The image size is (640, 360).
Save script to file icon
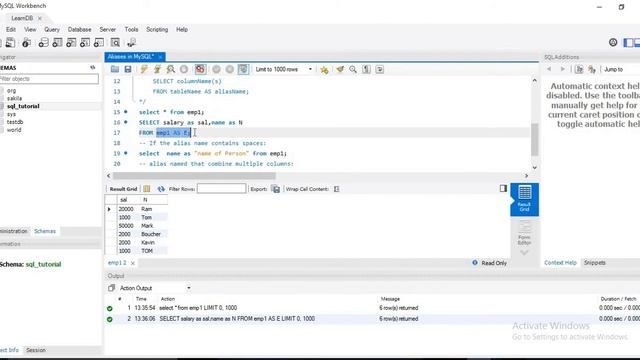(128, 69)
